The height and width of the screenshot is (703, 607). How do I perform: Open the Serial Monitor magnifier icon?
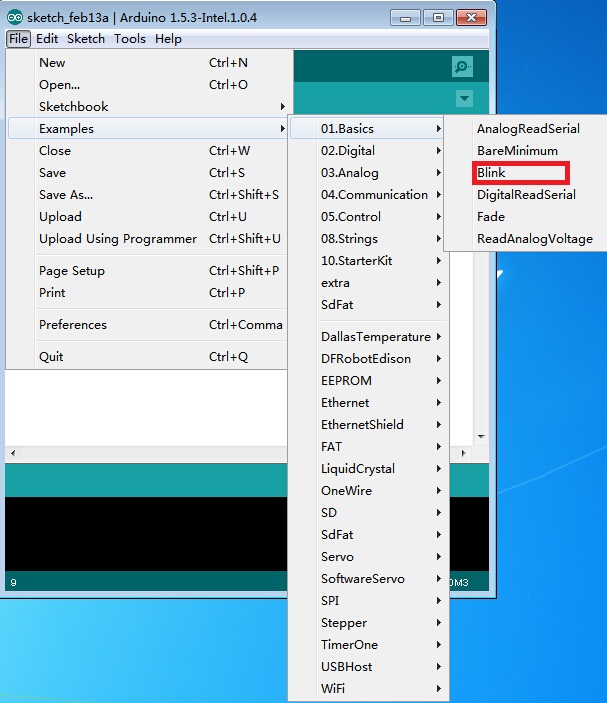pyautogui.click(x=462, y=66)
